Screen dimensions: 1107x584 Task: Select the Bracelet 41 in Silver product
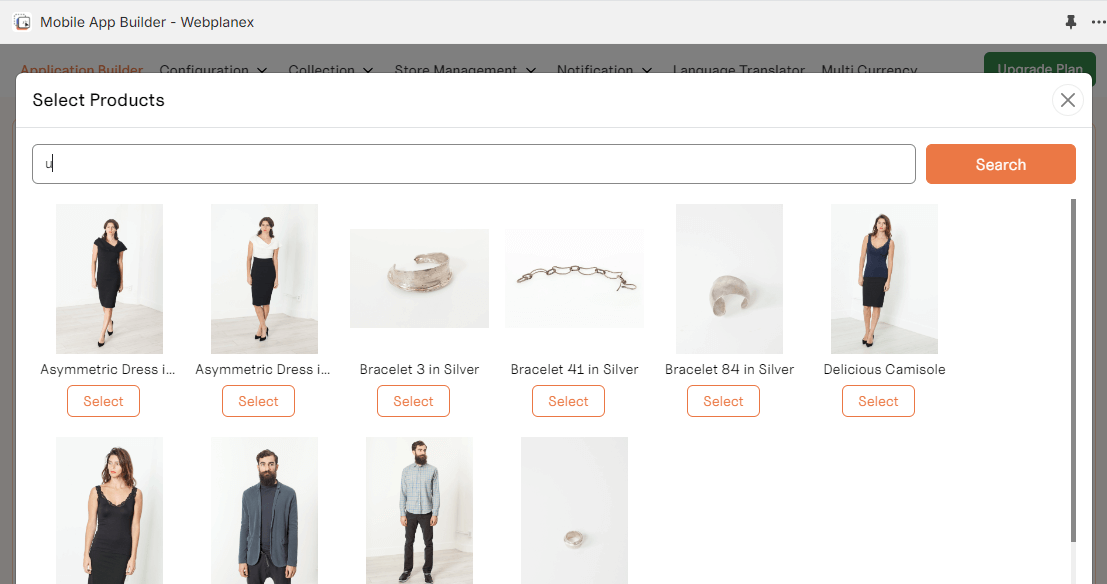(568, 401)
